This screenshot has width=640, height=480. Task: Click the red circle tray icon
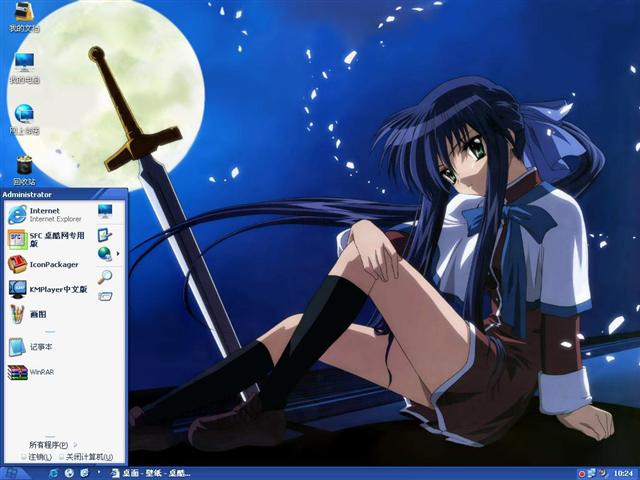[x=582, y=474]
